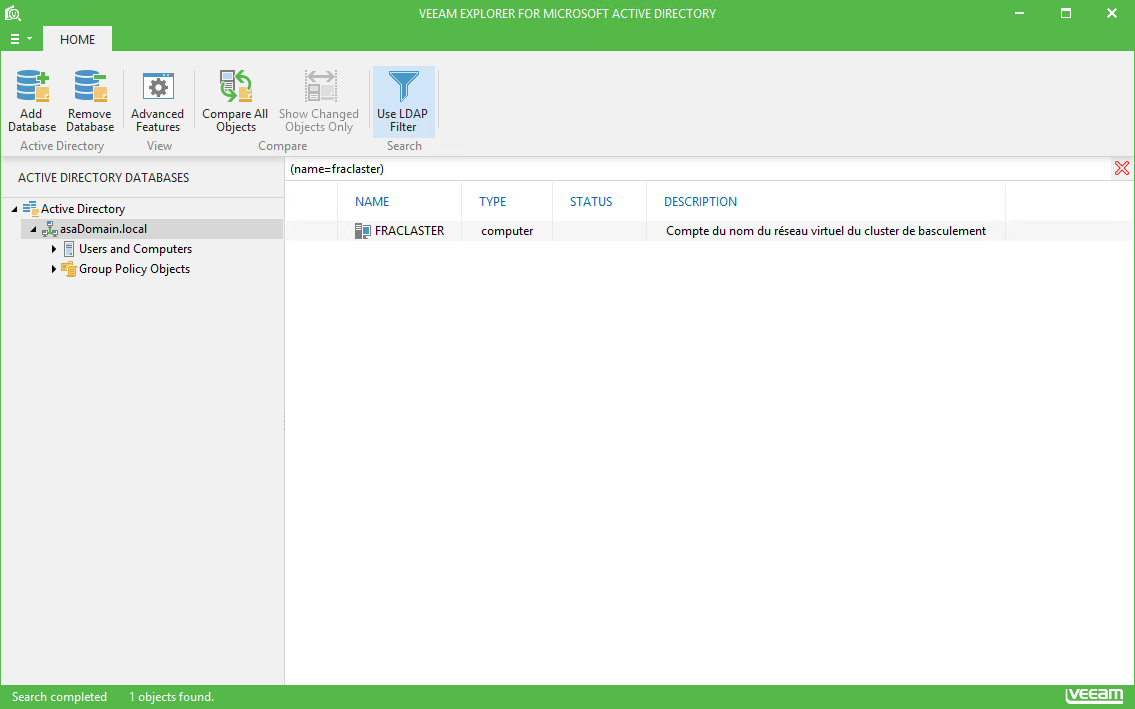Sort by the NAME column header
Viewport: 1135px width, 709px height.
click(x=372, y=201)
